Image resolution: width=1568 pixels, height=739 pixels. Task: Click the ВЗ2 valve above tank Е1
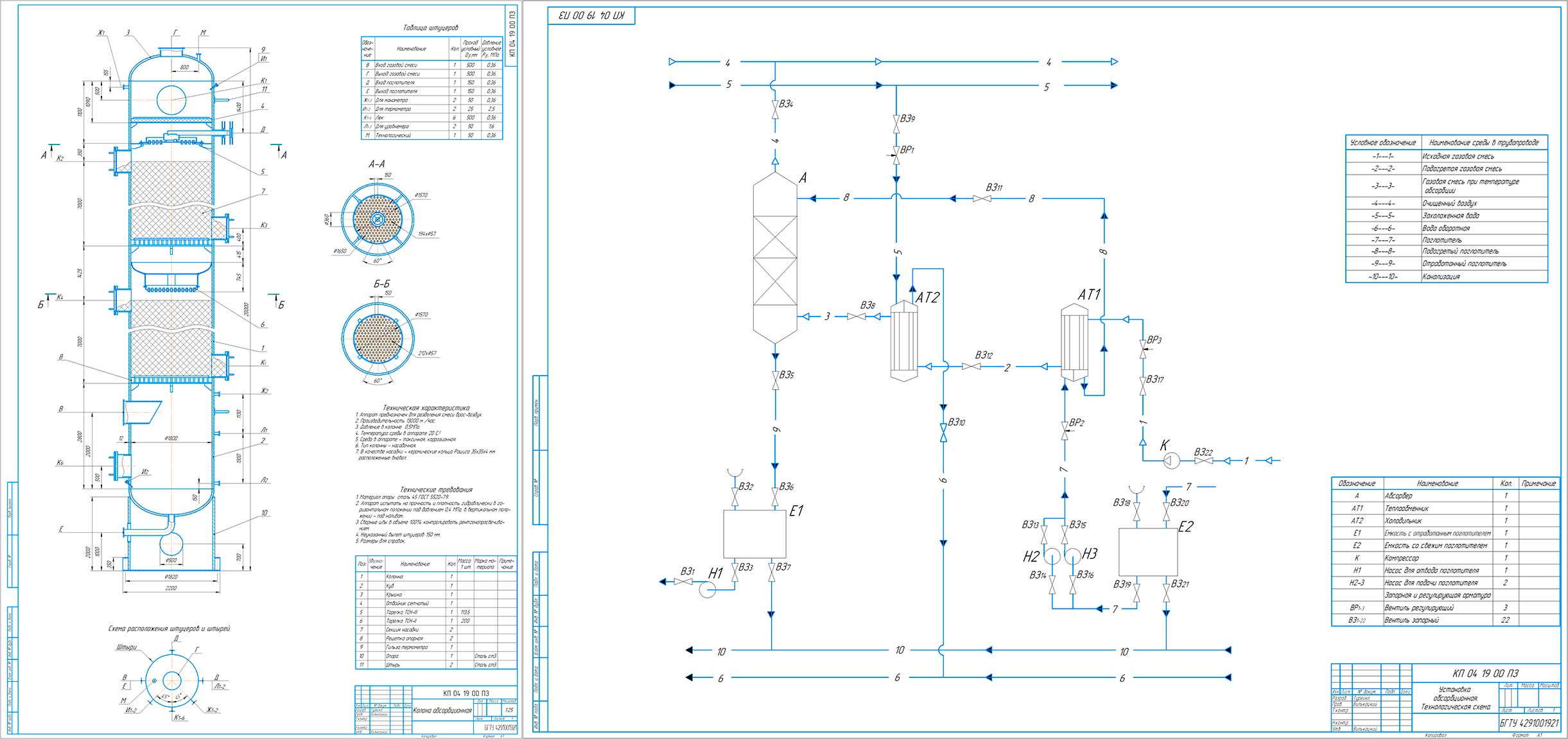[x=735, y=496]
